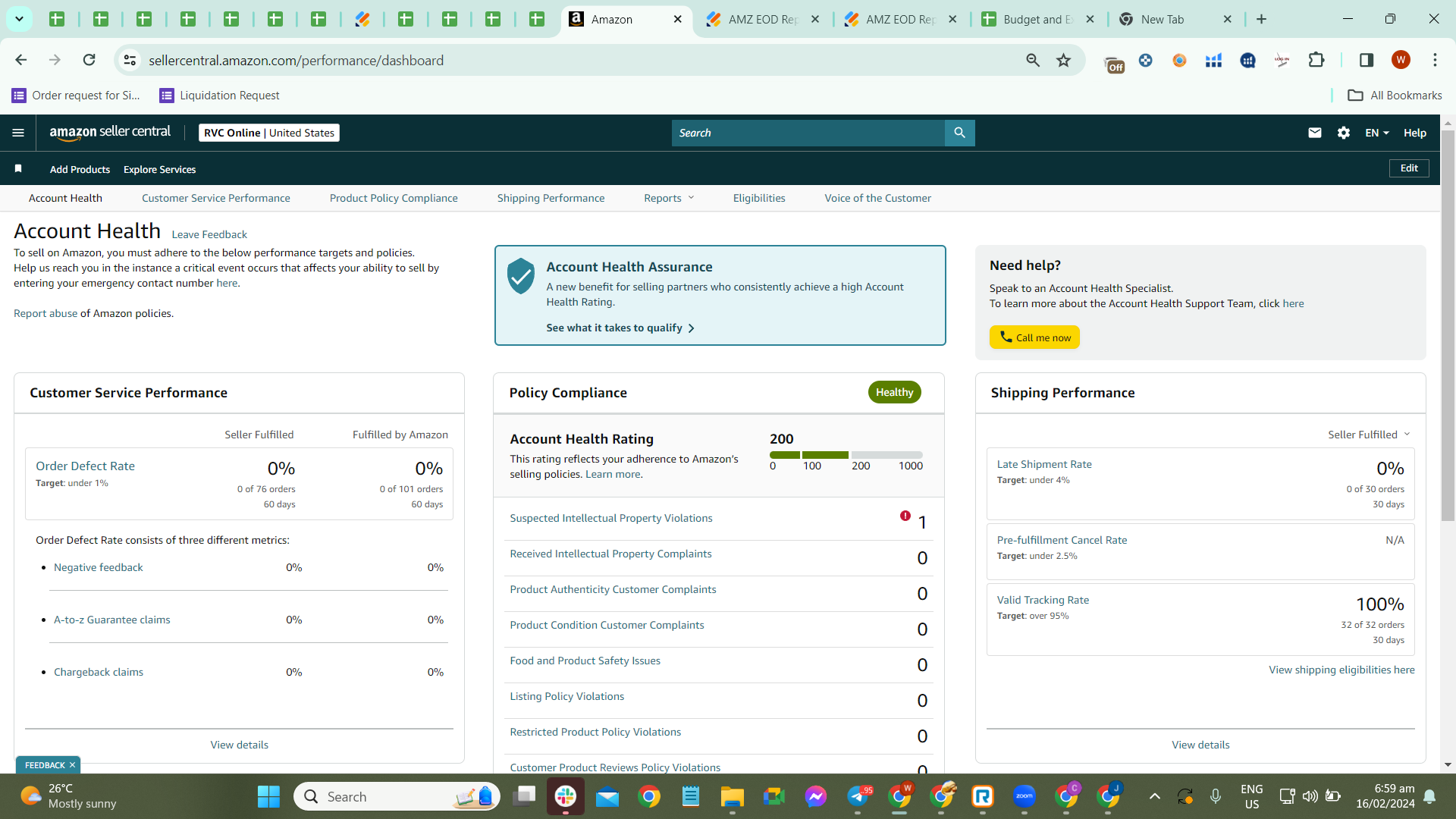The height and width of the screenshot is (819, 1456).
Task: Open the Report abuse link
Action: [45, 313]
